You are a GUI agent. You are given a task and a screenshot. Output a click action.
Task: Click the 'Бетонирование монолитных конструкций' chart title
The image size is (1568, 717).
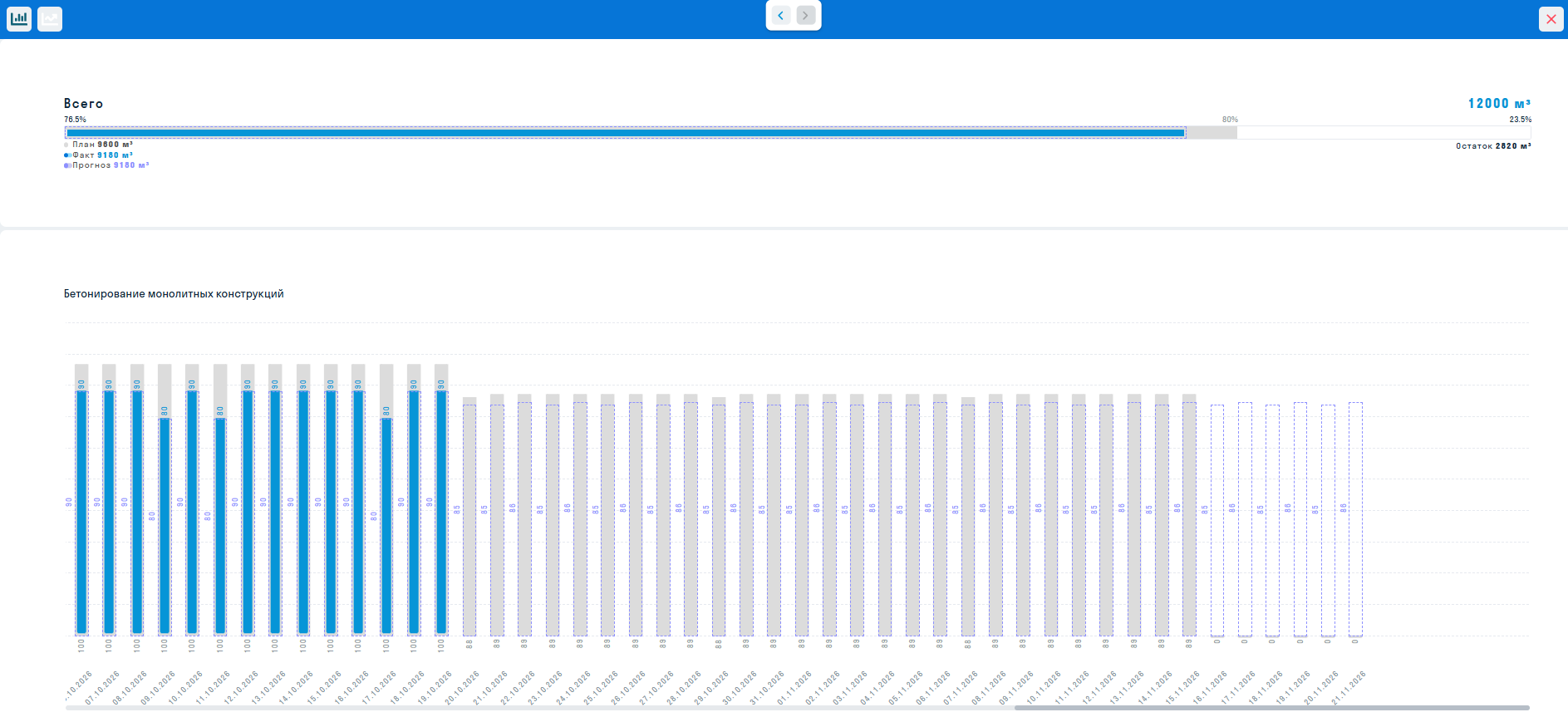click(174, 294)
